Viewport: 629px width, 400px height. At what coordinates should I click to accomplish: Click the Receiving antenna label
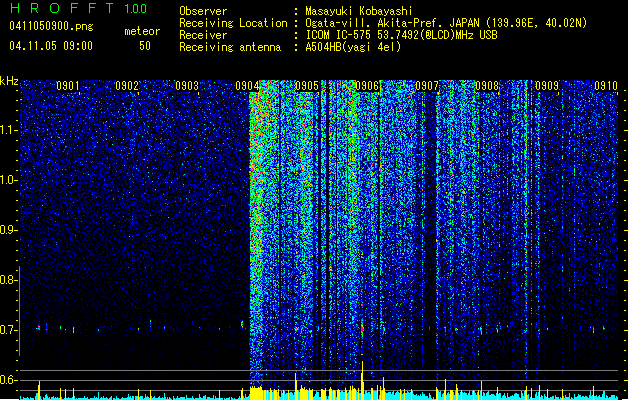[x=230, y=47]
